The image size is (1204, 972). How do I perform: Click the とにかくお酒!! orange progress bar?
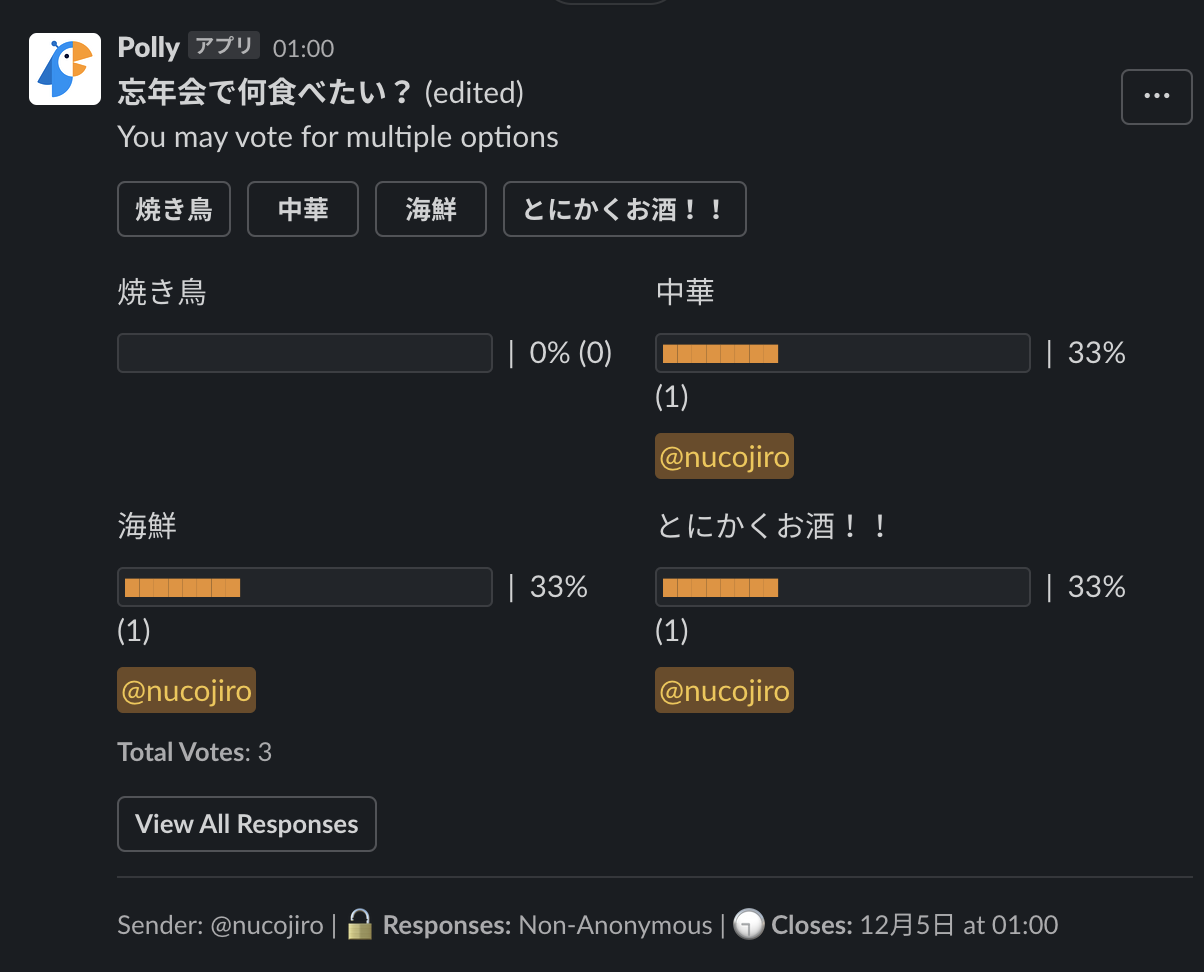point(721,587)
